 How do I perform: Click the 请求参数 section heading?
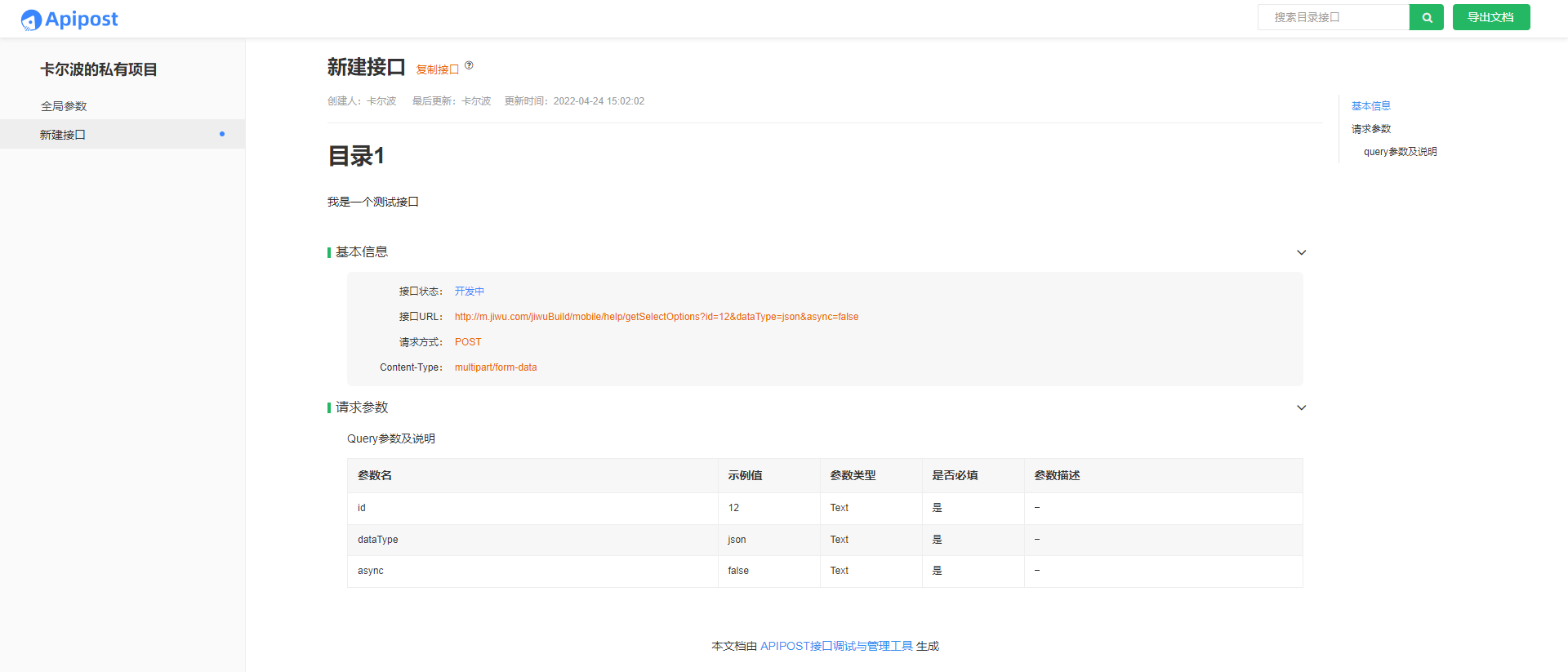(362, 407)
